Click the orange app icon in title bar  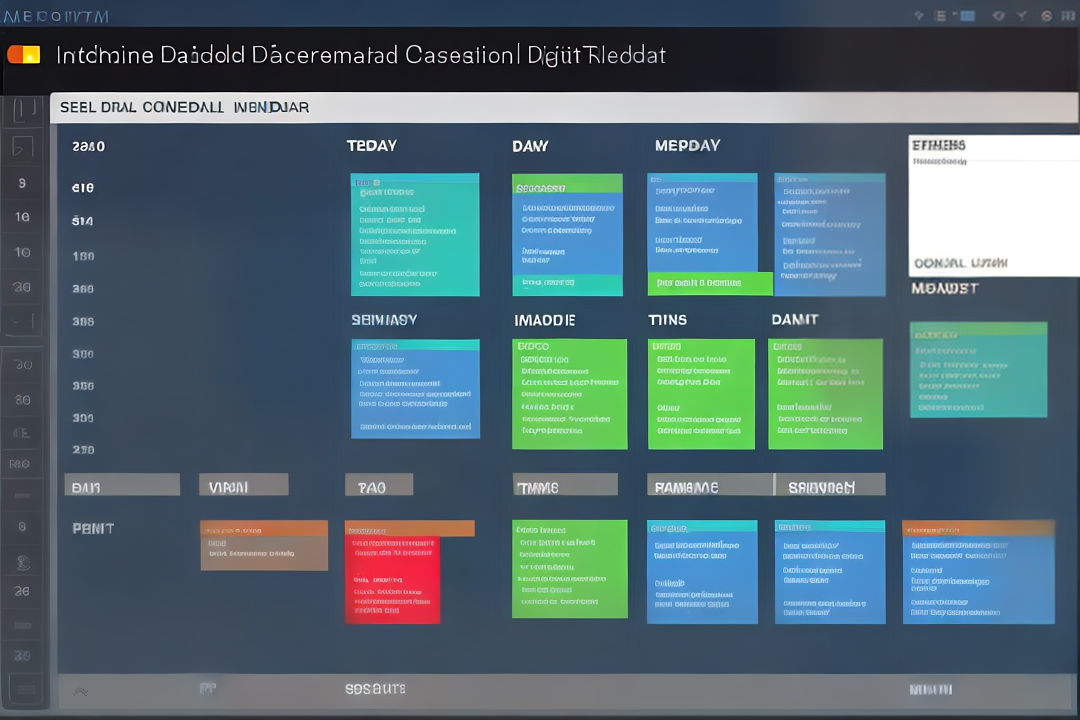[24, 55]
